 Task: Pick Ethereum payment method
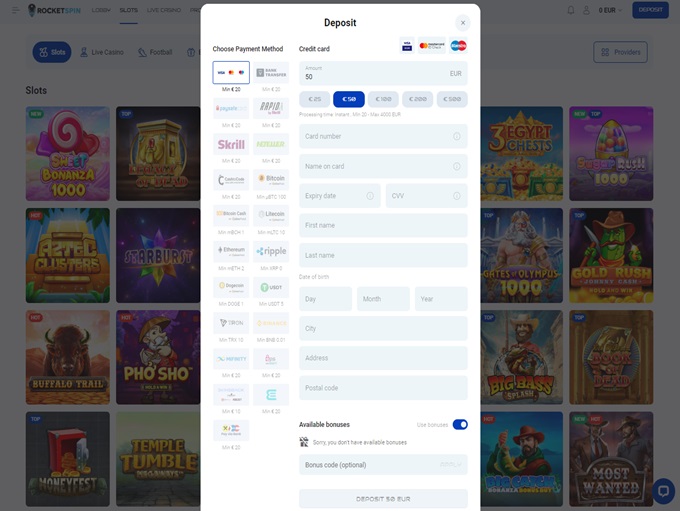pyautogui.click(x=231, y=251)
